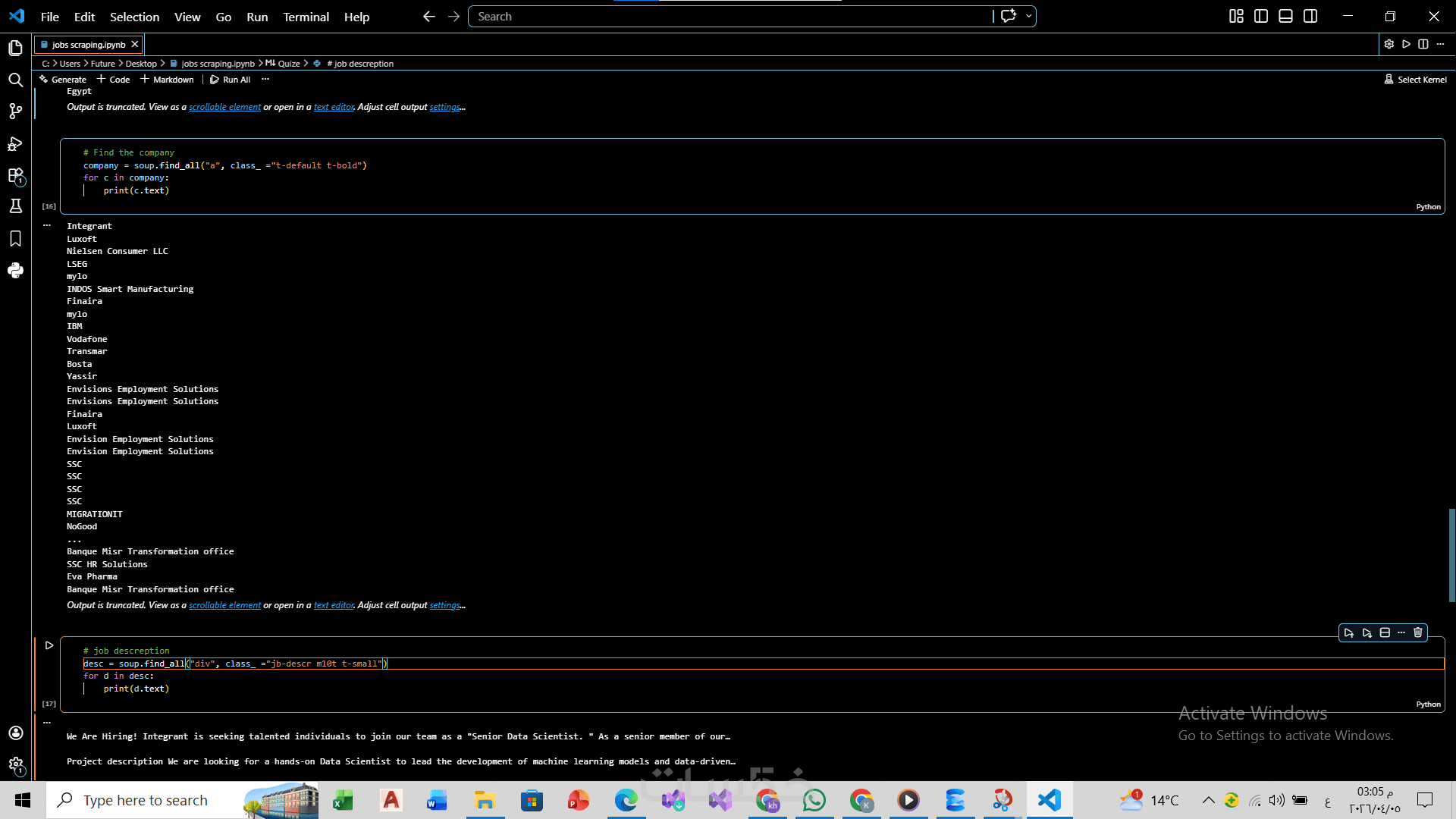The width and height of the screenshot is (1456, 819).
Task: Open the Explorer view in activity bar
Action: (x=15, y=49)
